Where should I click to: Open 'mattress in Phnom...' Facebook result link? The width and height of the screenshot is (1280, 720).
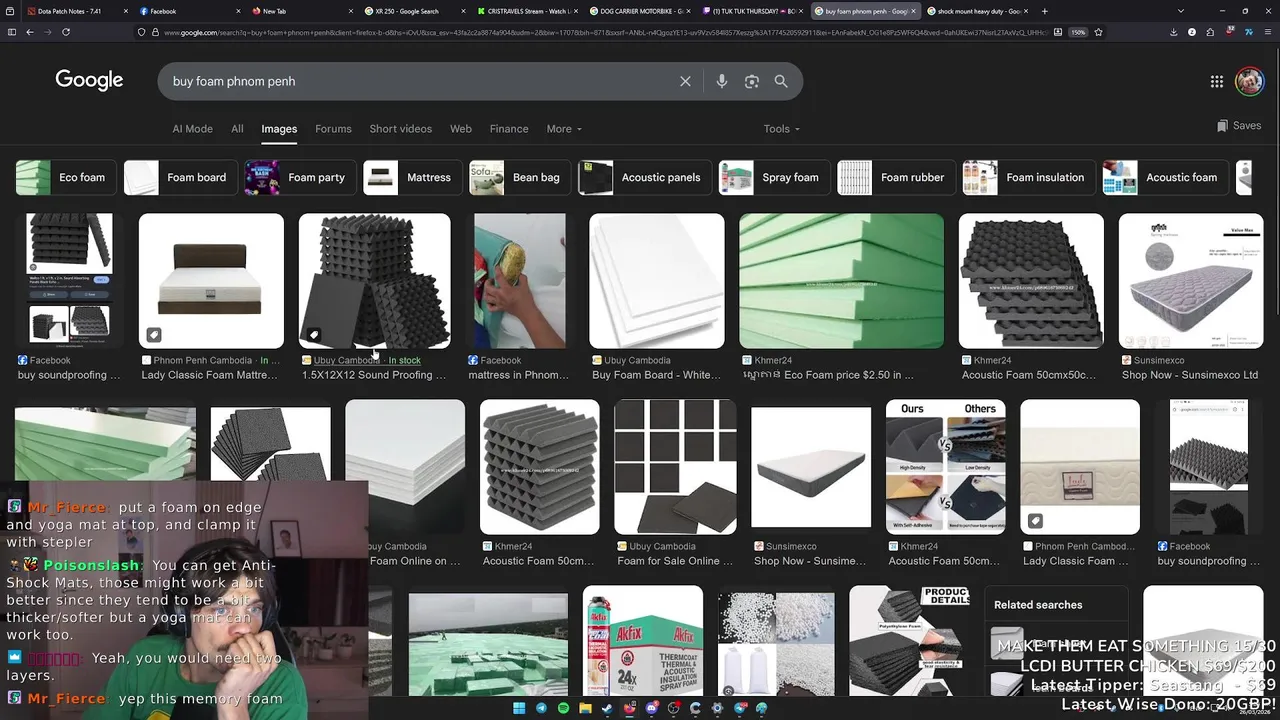pyautogui.click(x=519, y=375)
